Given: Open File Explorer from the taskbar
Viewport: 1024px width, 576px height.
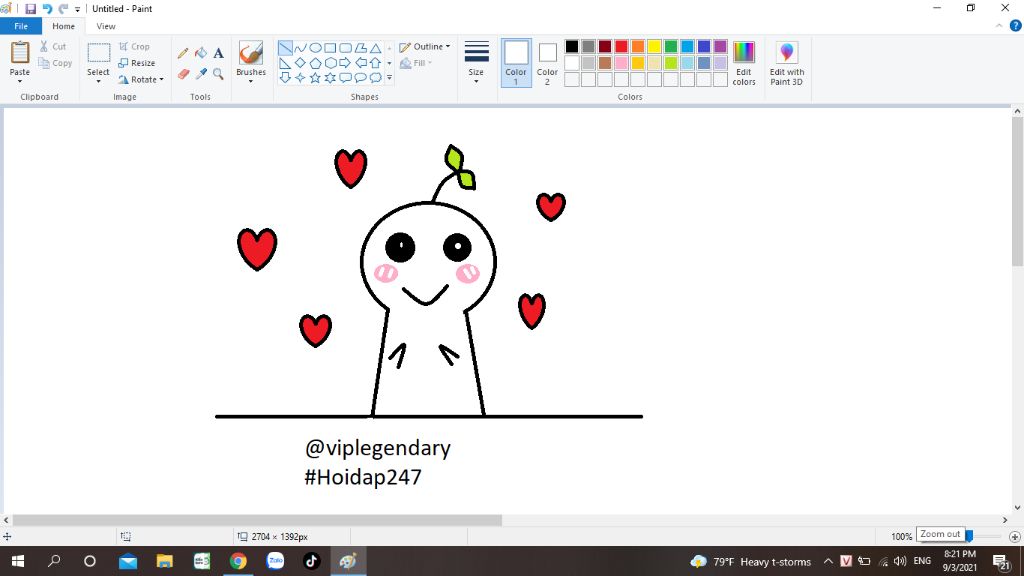Looking at the screenshot, I should click(x=165, y=561).
